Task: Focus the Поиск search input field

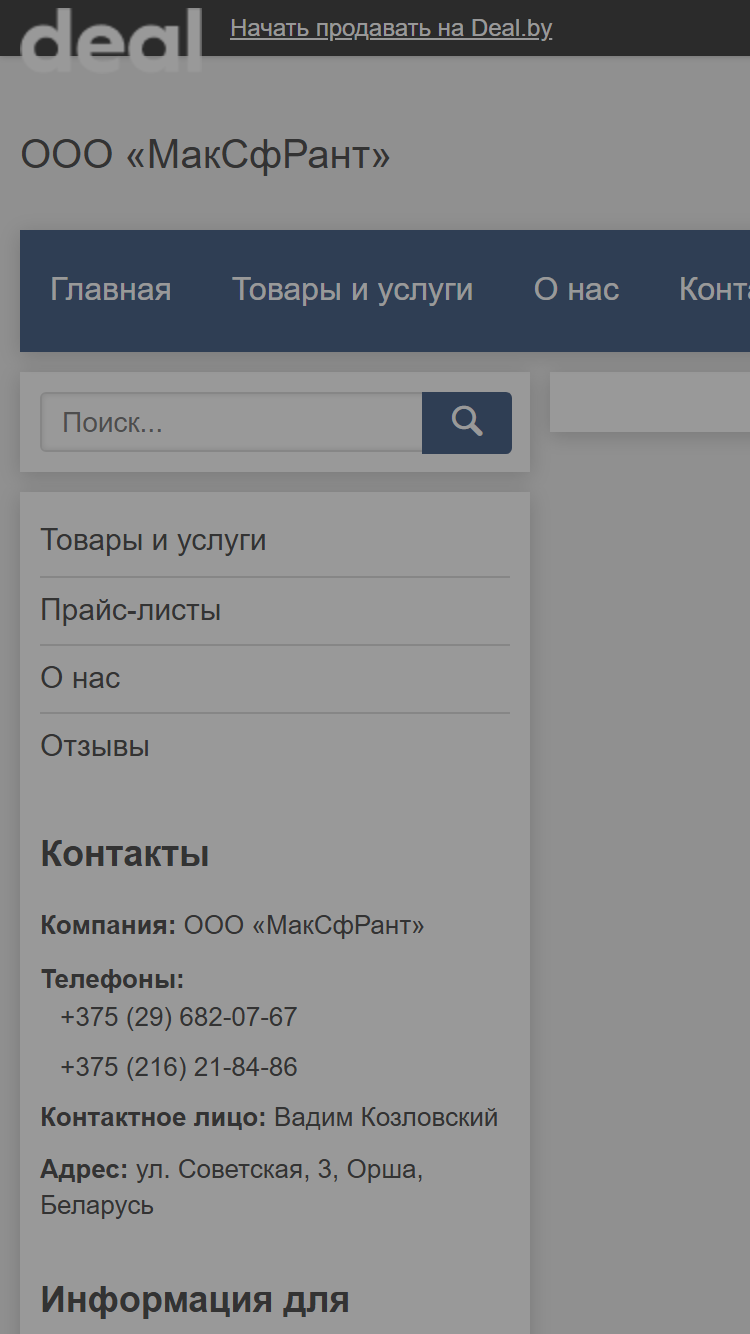Action: (231, 422)
